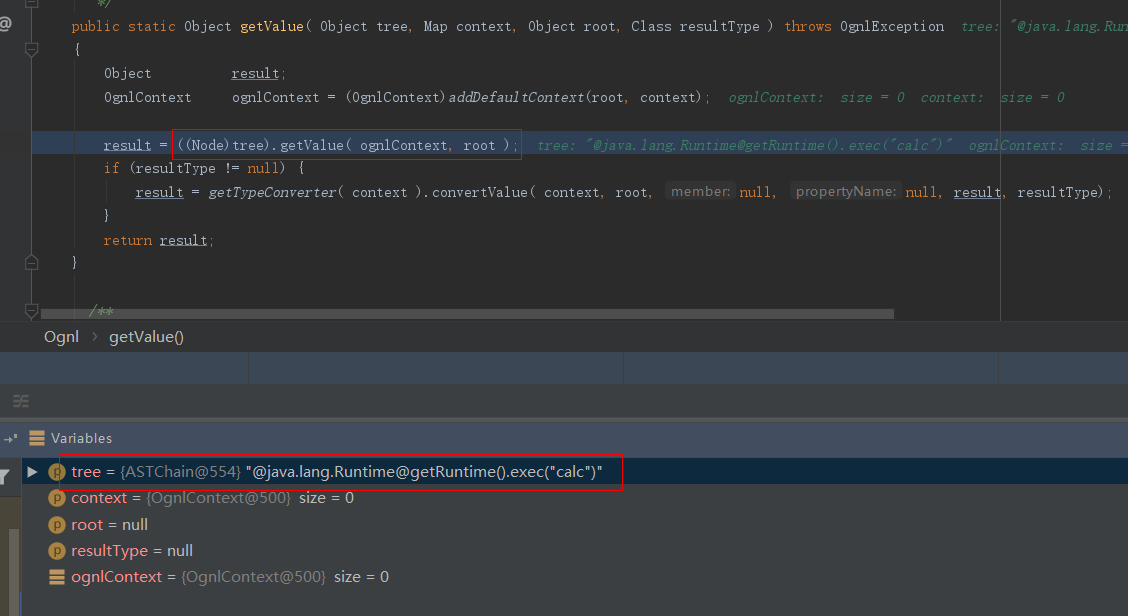
Task: Click the @ annotation gutter icon
Action: [6, 22]
